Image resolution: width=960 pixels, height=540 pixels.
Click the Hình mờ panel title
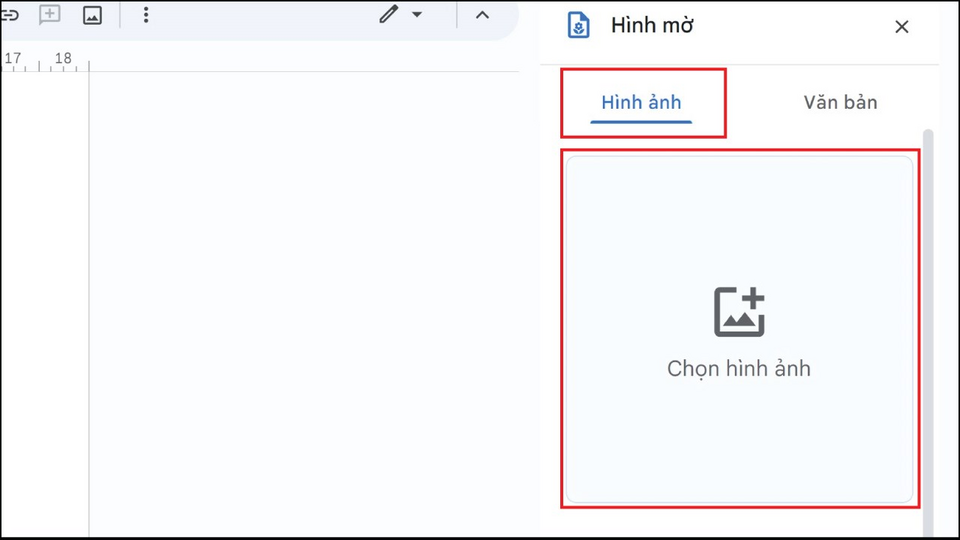pyautogui.click(x=652, y=26)
